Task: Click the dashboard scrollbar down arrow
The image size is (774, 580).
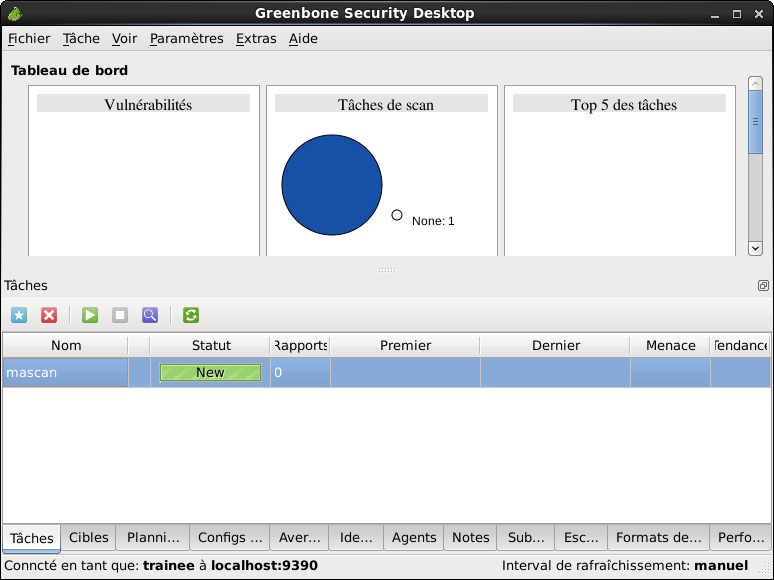Action: (x=755, y=248)
